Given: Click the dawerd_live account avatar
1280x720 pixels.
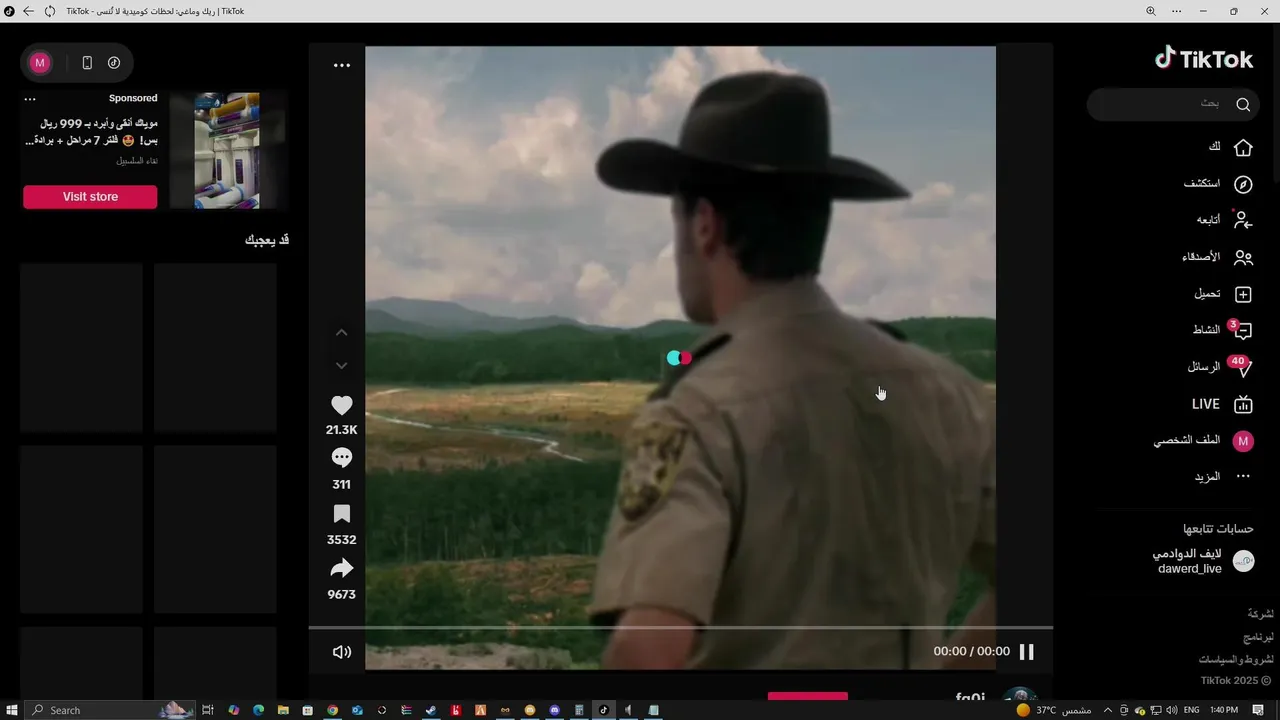Looking at the screenshot, I should point(1243,561).
